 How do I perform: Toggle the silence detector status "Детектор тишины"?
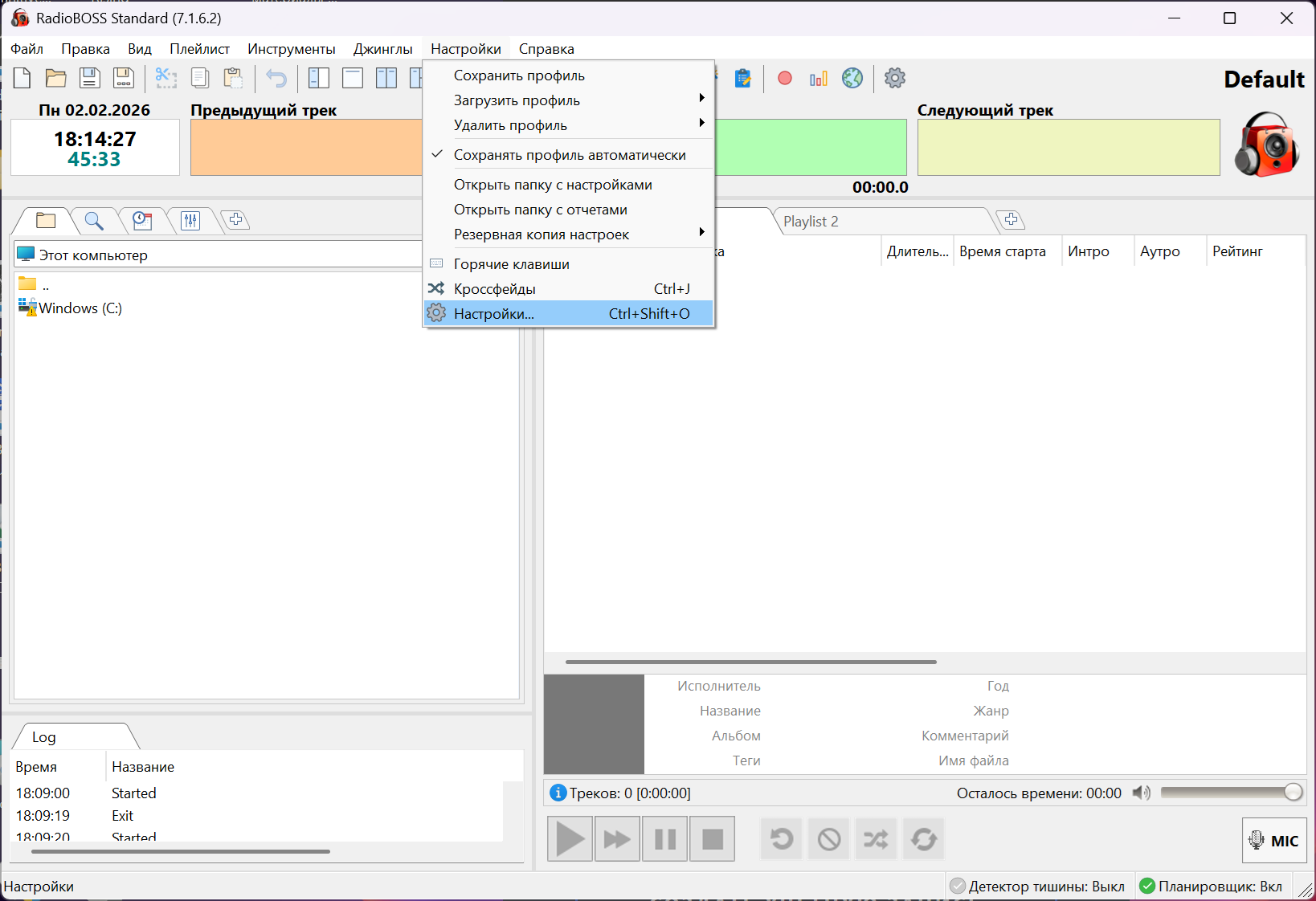pos(1037,886)
